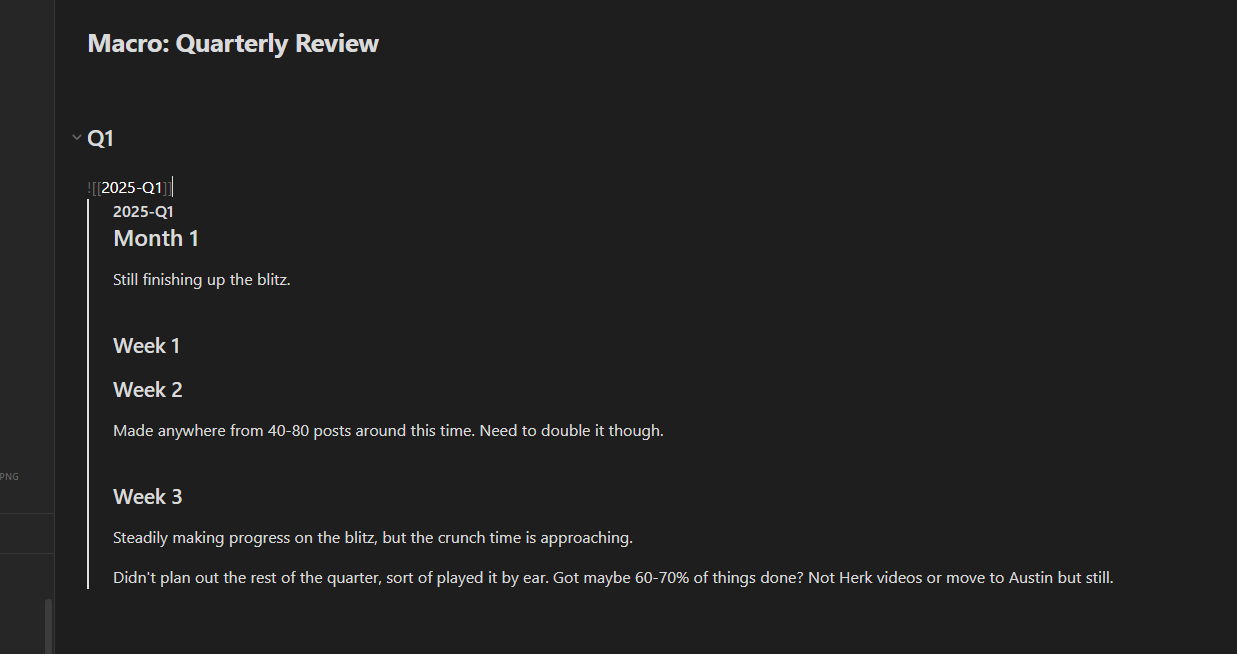1237x654 pixels.
Task: Click the word Austin in the last paragraph
Action: click(1030, 578)
